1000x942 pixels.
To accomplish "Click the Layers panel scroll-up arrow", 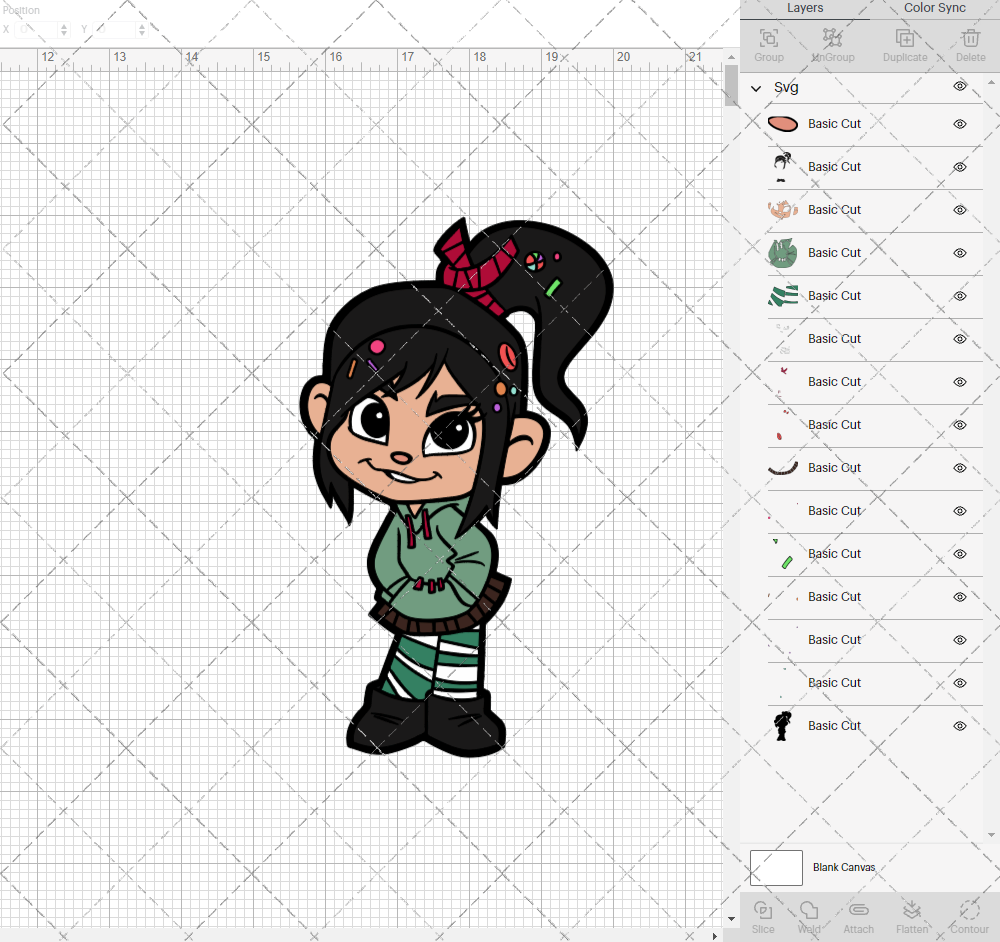I will click(990, 83).
